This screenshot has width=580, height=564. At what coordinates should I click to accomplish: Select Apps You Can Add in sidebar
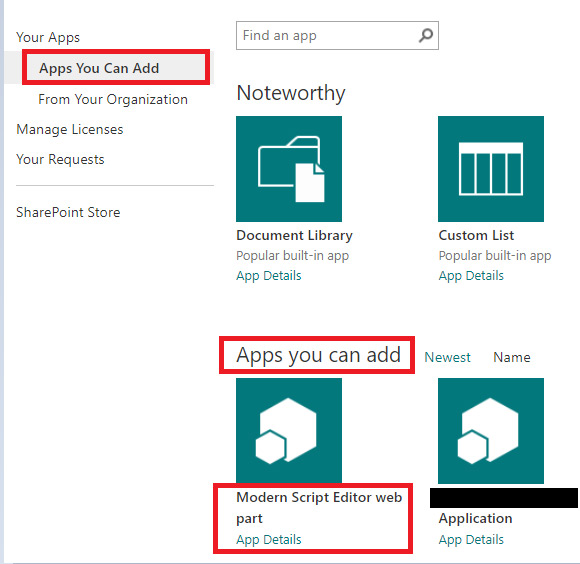tap(99, 68)
